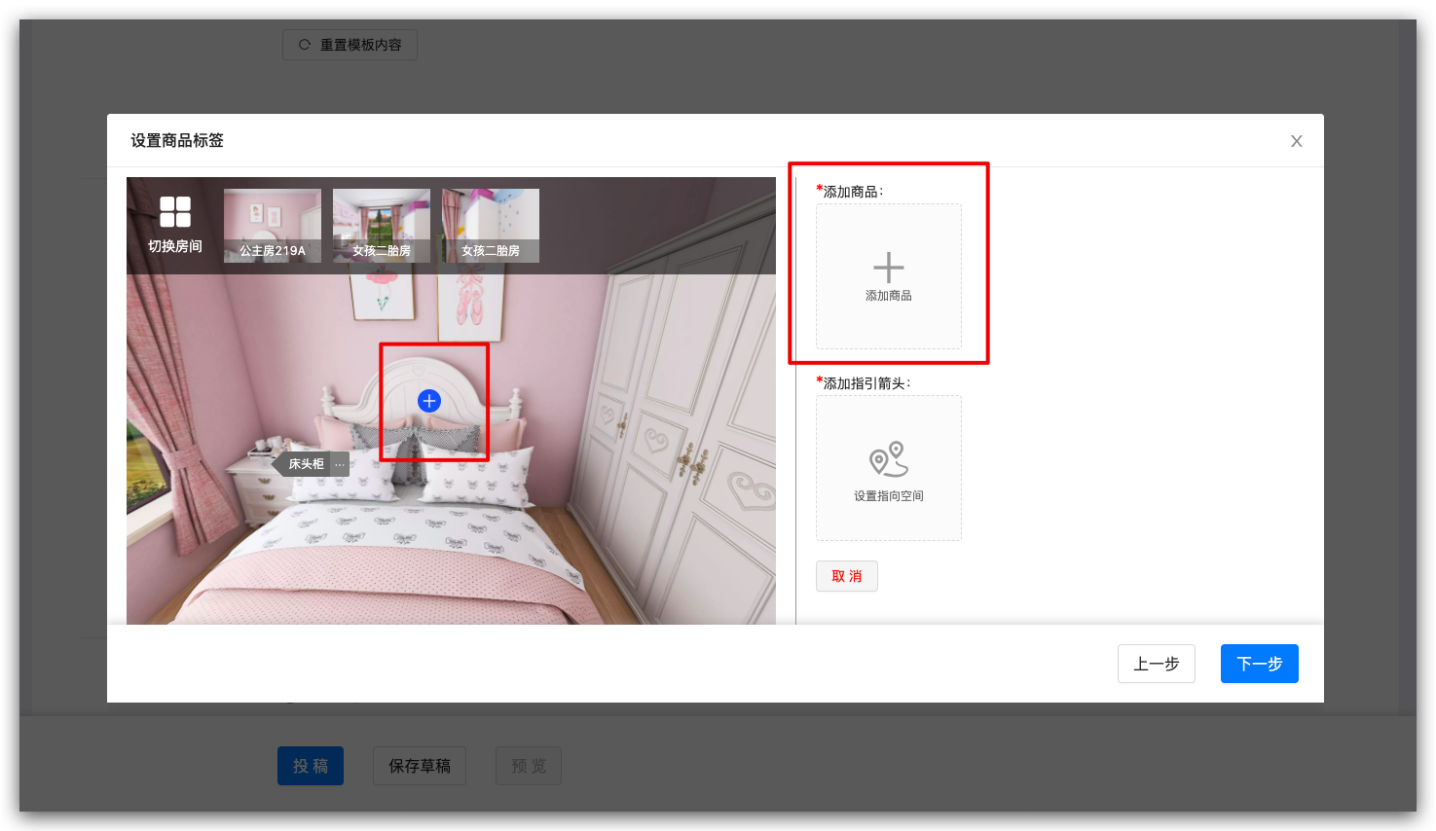Image resolution: width=1436 pixels, height=831 pixels.
Task: Click the 设置指向空间 location route icon
Action: tap(888, 460)
